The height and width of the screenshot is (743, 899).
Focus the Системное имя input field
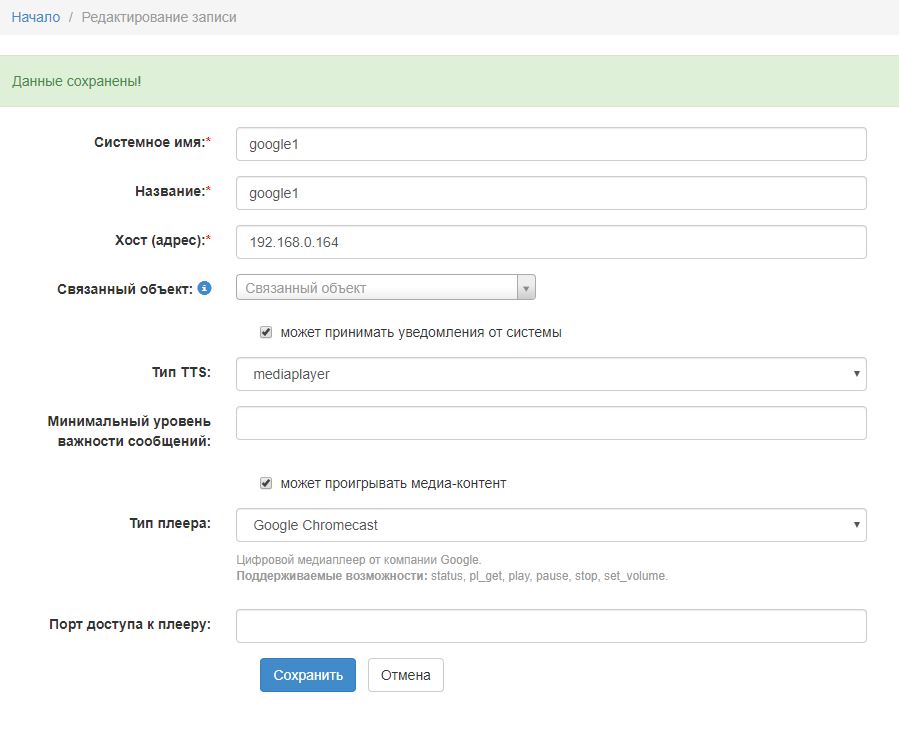click(x=551, y=144)
